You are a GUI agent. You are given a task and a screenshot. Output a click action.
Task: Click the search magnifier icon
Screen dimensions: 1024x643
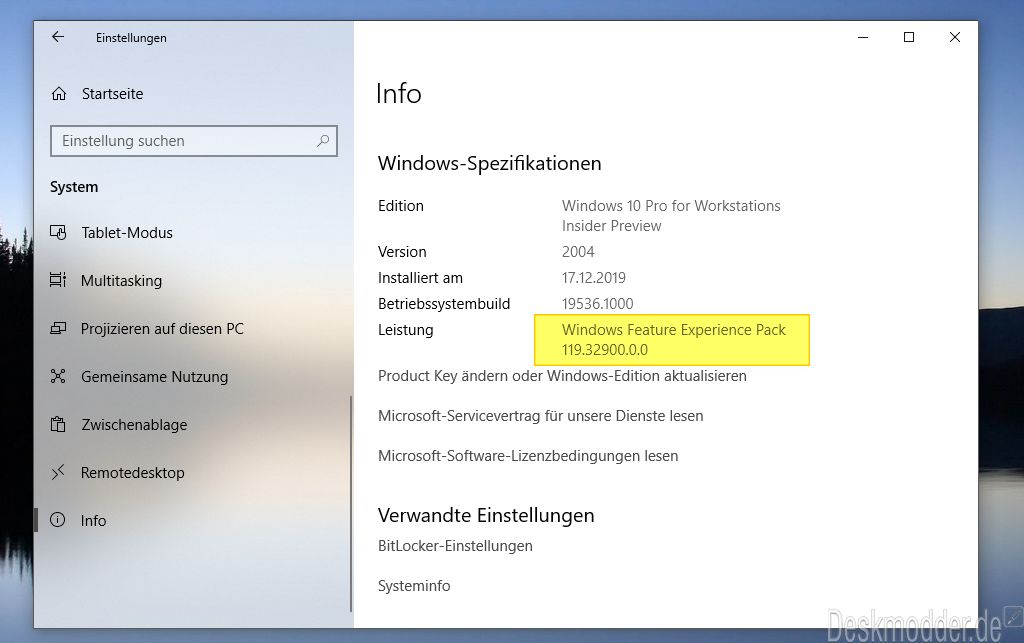[323, 140]
